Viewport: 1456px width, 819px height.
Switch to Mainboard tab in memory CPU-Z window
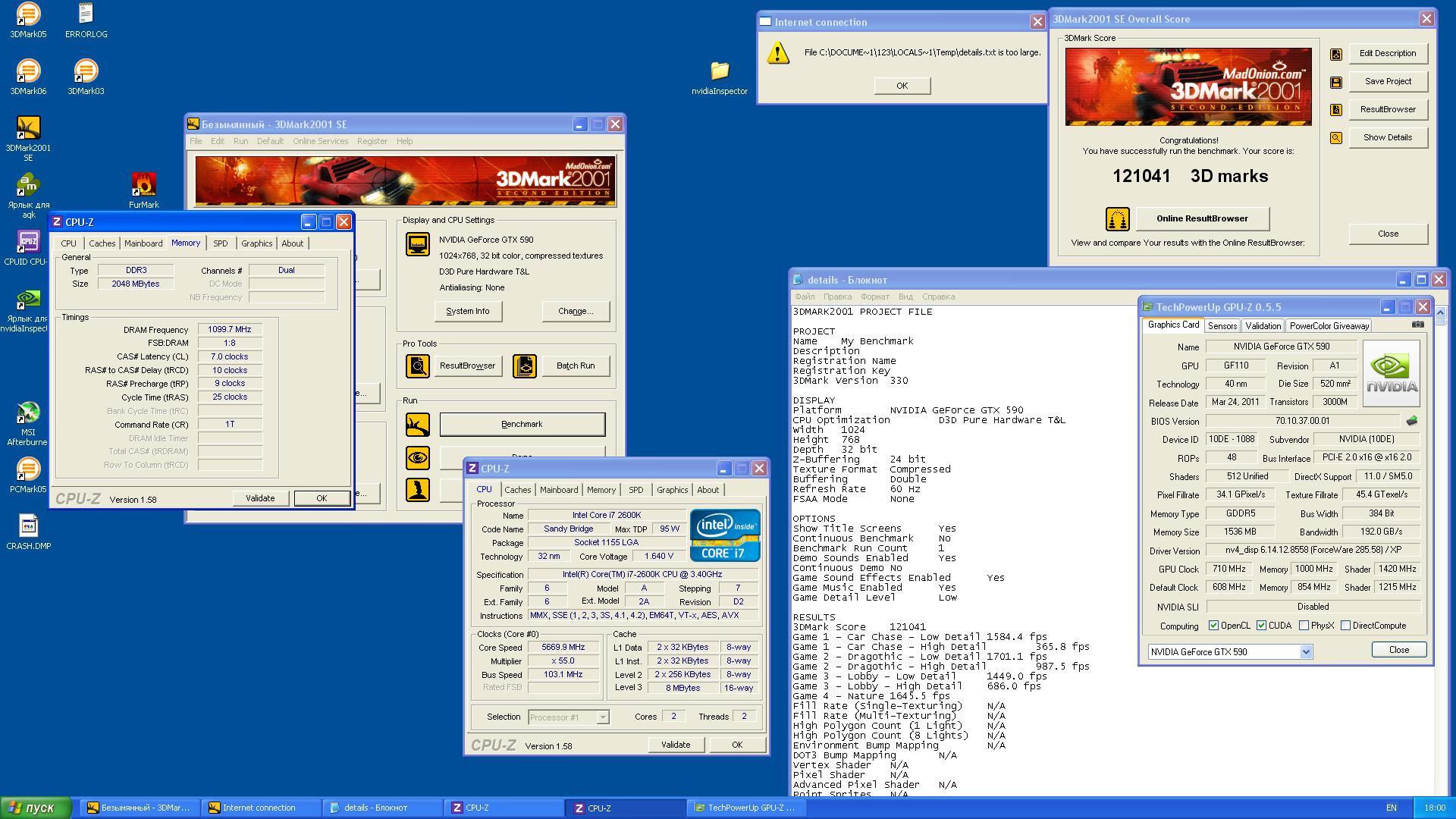143,243
